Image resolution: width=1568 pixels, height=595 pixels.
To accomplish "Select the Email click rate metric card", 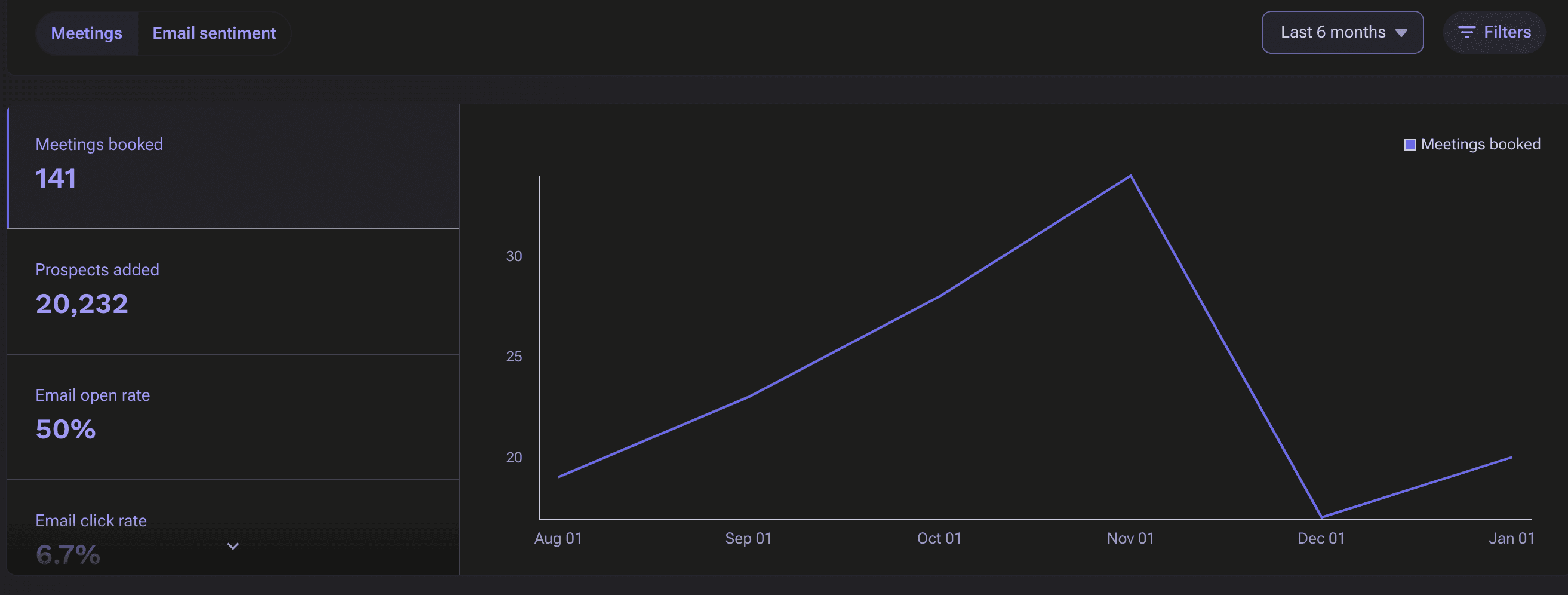I will point(233,527).
